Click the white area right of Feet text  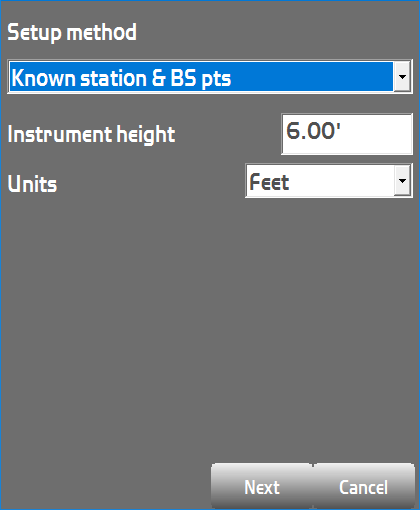click(x=342, y=181)
